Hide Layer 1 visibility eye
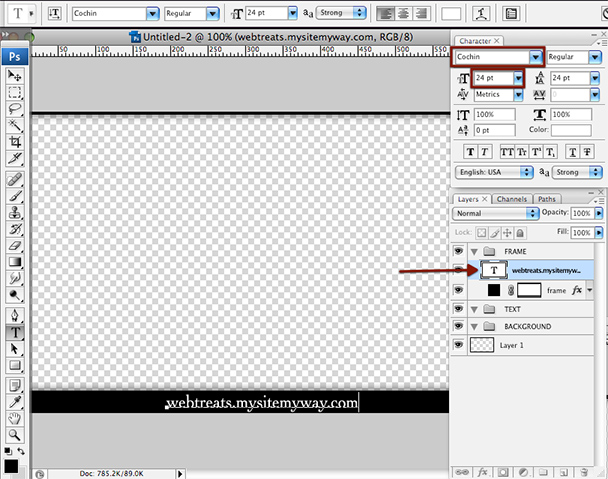 [x=458, y=344]
